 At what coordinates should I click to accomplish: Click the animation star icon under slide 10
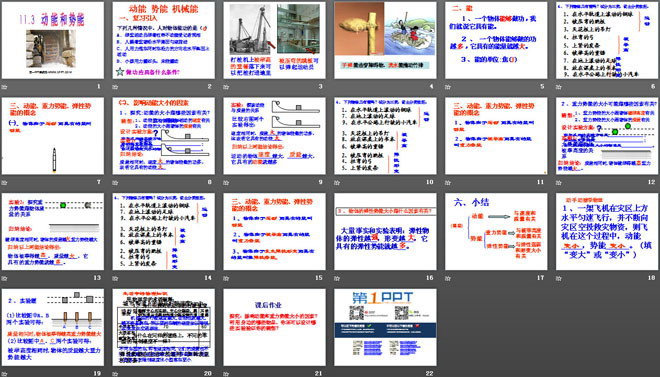(337, 182)
